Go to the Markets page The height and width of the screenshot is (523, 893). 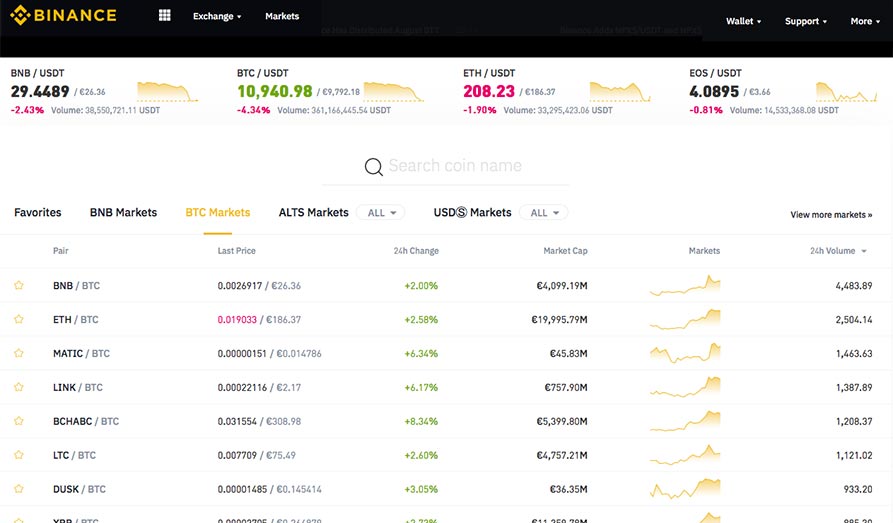pyautogui.click(x=282, y=16)
